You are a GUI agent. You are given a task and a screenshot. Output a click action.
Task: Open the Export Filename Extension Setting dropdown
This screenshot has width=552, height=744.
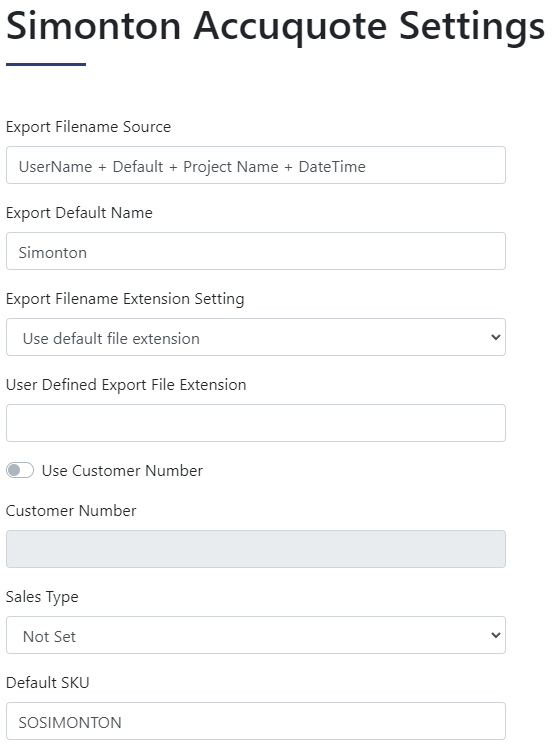tap(256, 337)
